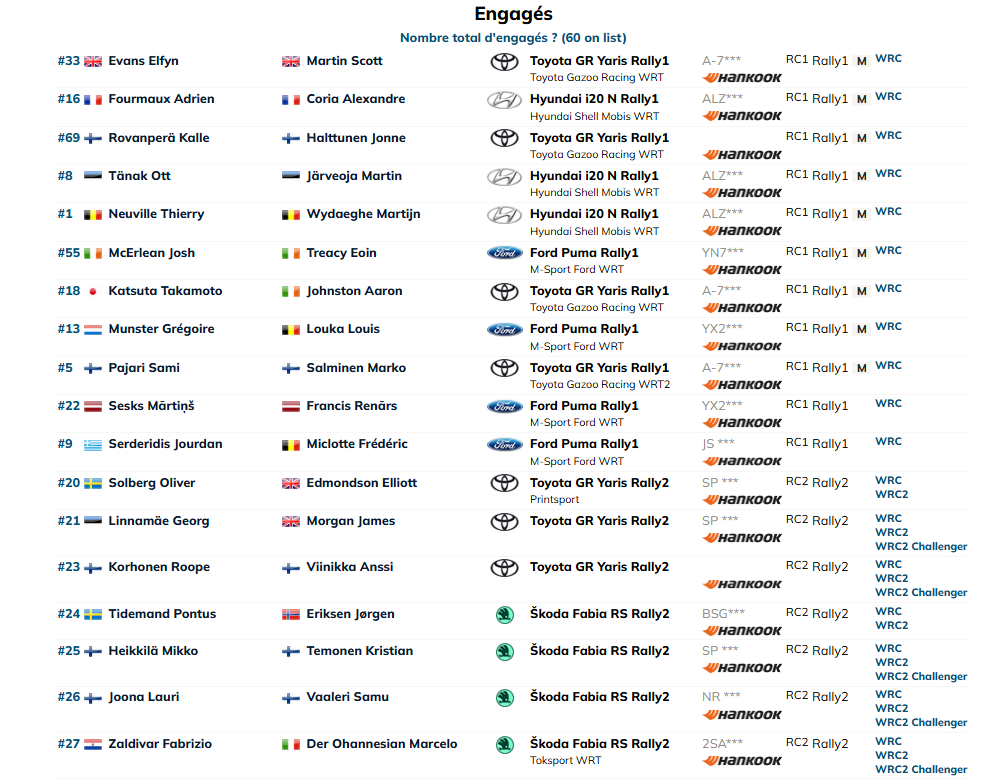
Task: Click the Toyota logo in Korhonen Roope row
Action: [x=504, y=567]
